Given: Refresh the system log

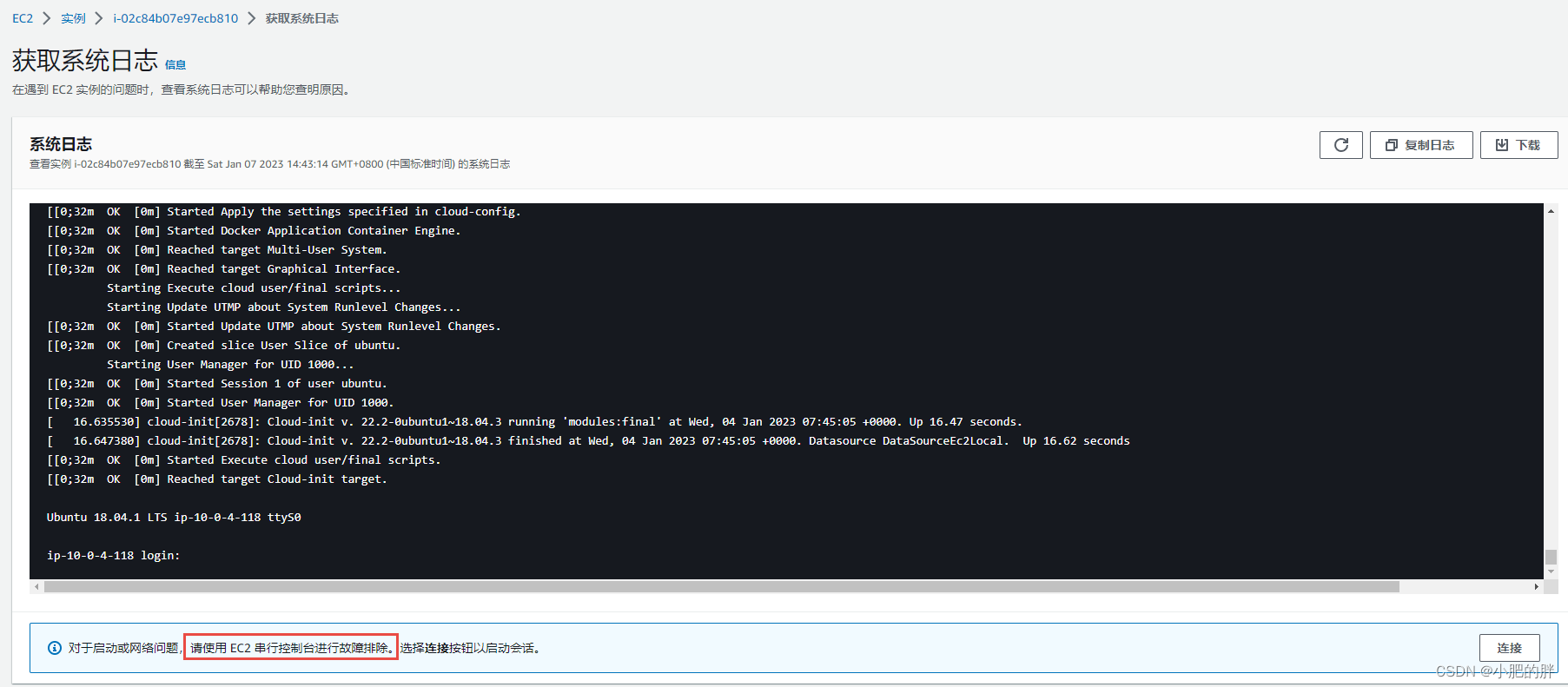Looking at the screenshot, I should point(1340,145).
